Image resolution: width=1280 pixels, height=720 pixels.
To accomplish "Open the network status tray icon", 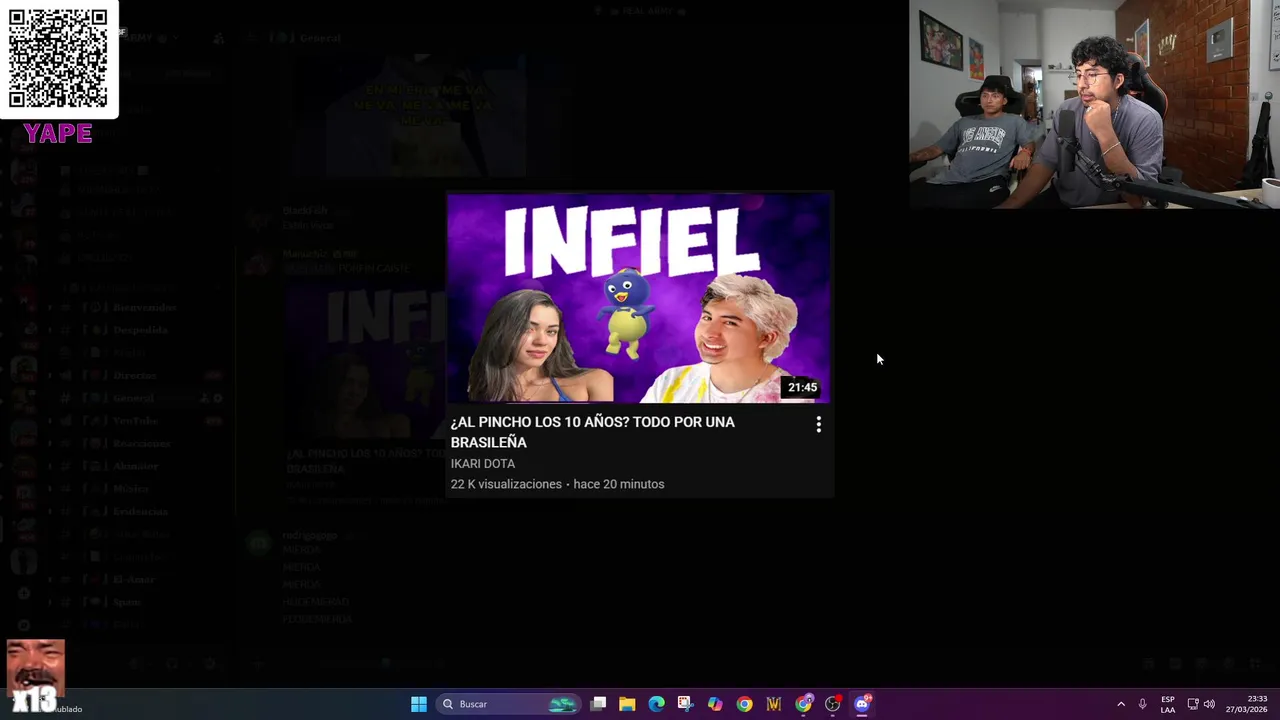I will [1192, 704].
